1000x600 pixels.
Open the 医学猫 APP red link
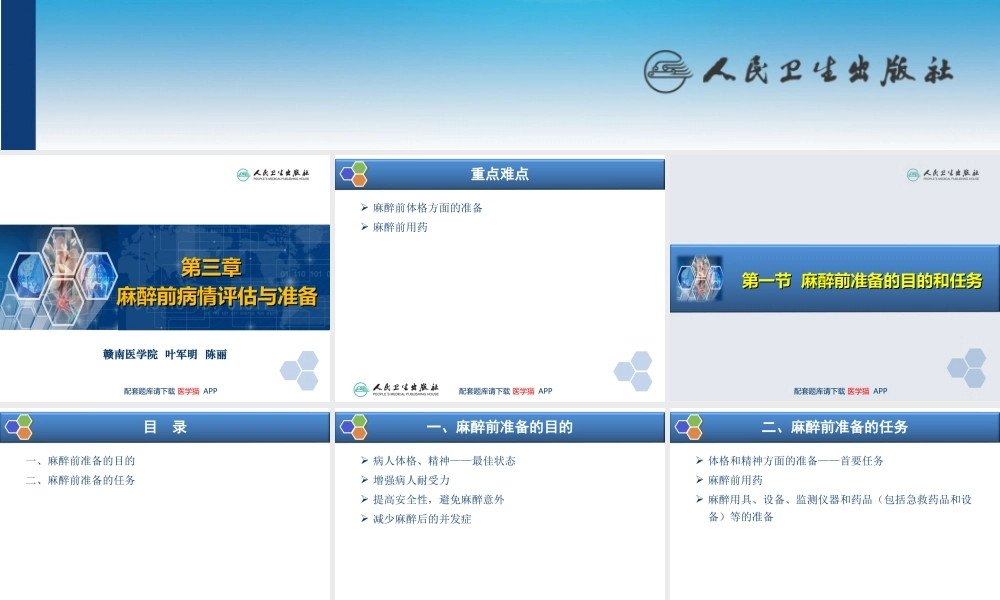point(523,390)
